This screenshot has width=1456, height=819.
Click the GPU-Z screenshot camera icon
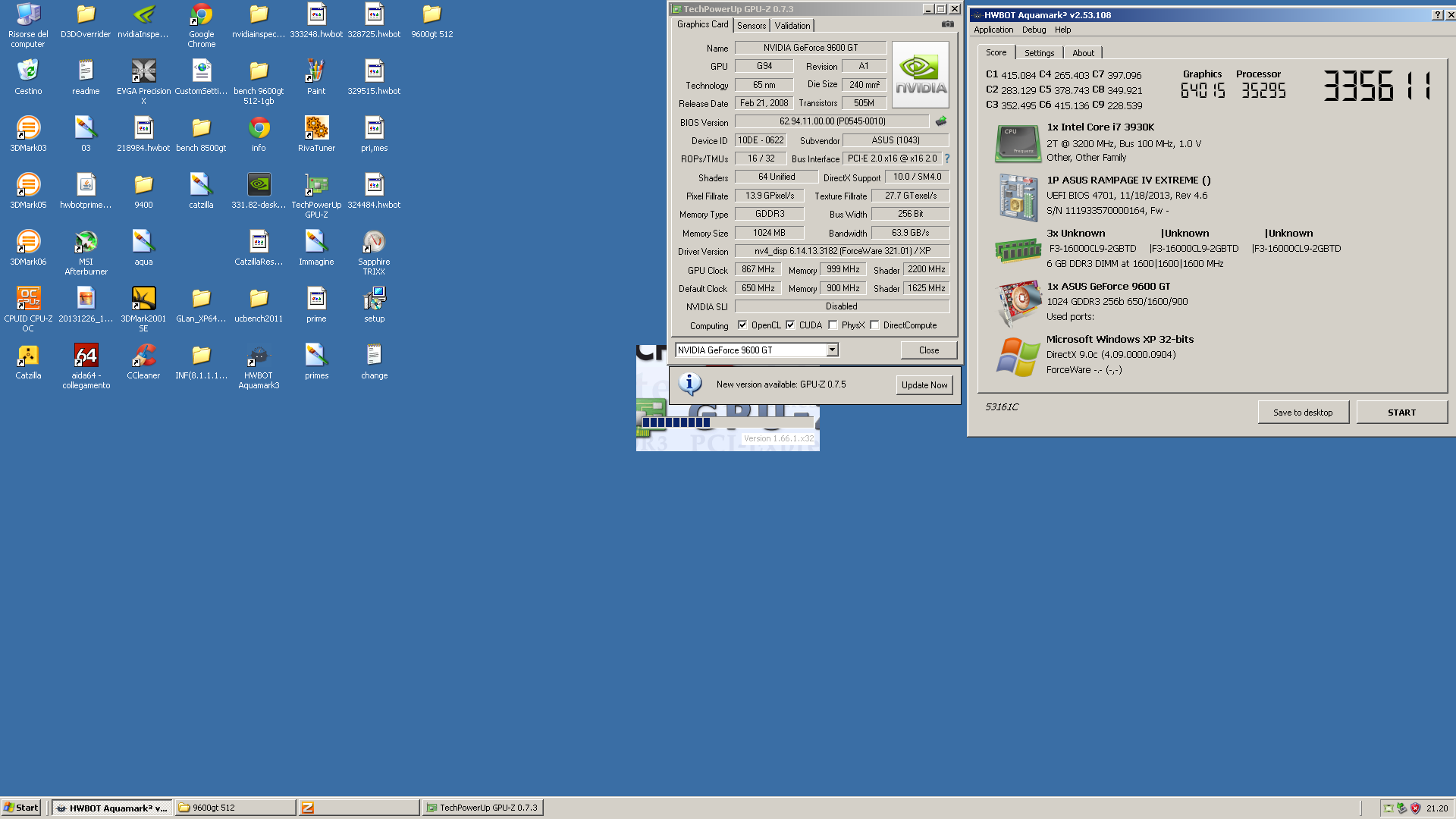click(x=947, y=24)
